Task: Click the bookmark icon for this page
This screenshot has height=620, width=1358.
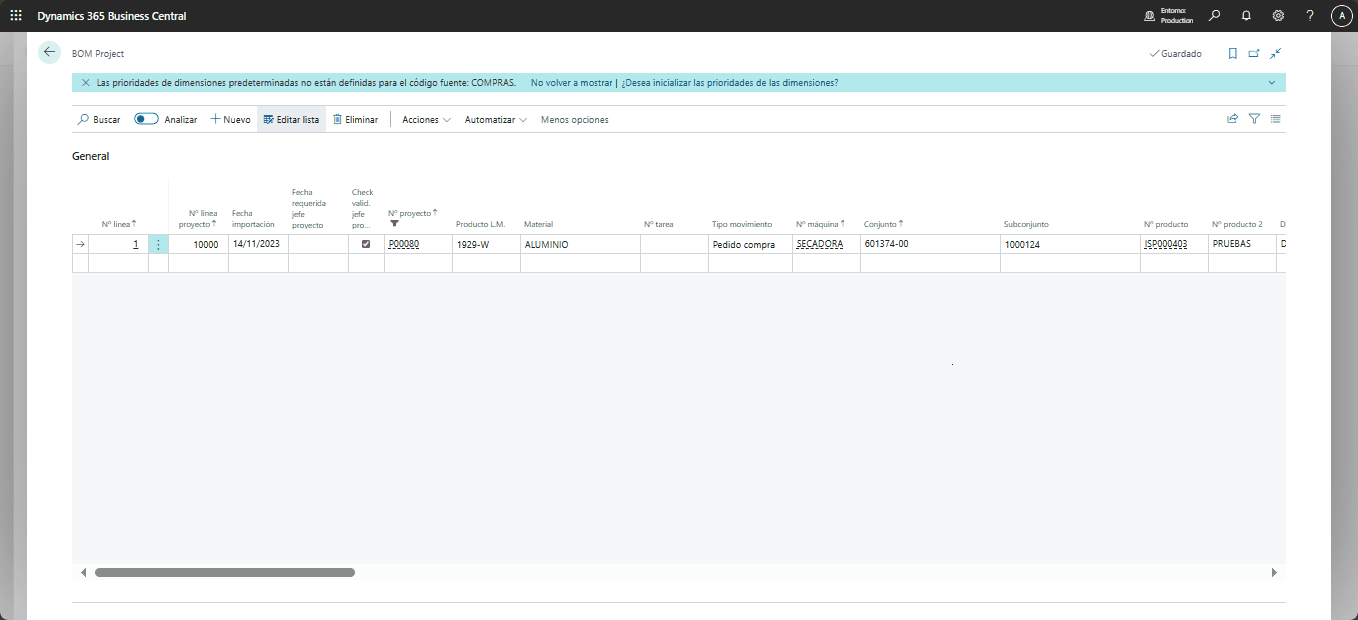Action: click(x=1233, y=53)
